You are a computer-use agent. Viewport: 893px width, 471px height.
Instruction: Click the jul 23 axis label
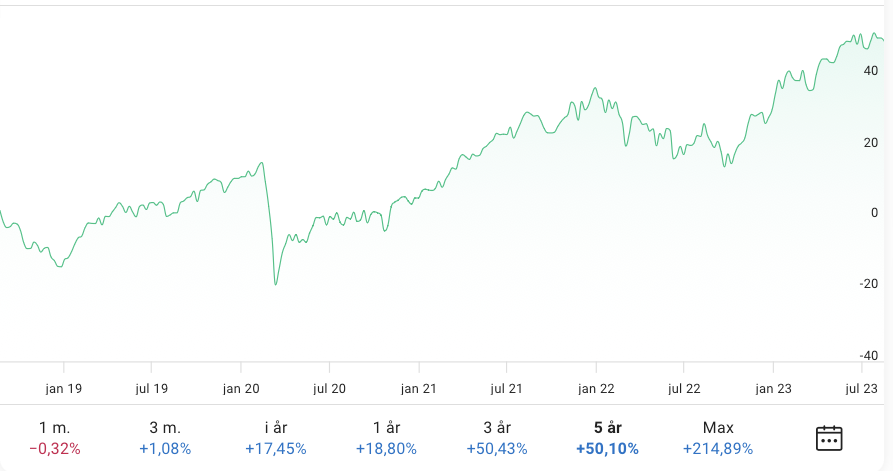click(862, 388)
